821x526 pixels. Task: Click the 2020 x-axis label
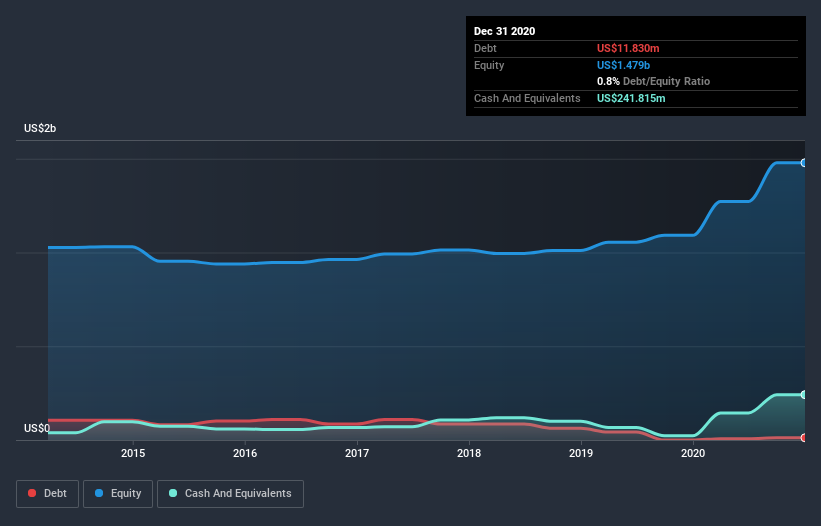(x=693, y=453)
